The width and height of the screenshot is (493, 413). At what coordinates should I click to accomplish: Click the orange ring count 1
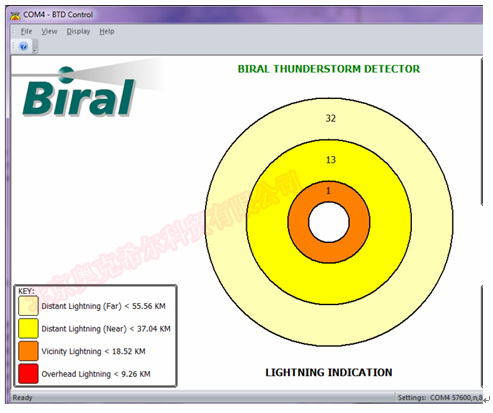(328, 191)
